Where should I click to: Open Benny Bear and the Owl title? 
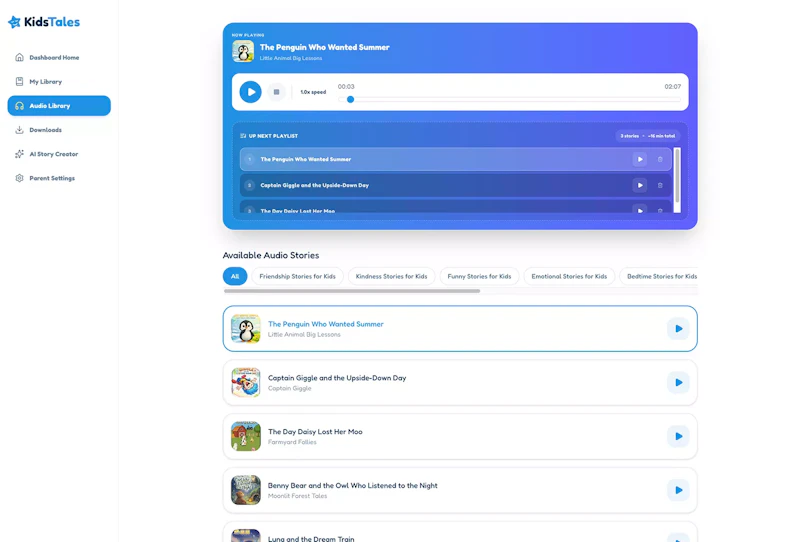pyautogui.click(x=353, y=486)
